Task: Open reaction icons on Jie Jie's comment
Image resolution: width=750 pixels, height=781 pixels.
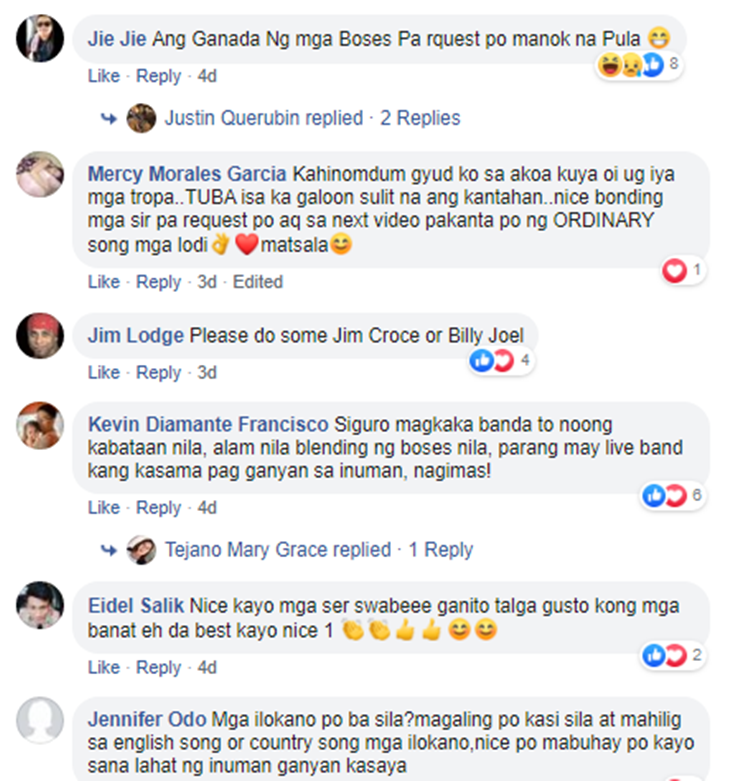Action: click(x=638, y=65)
